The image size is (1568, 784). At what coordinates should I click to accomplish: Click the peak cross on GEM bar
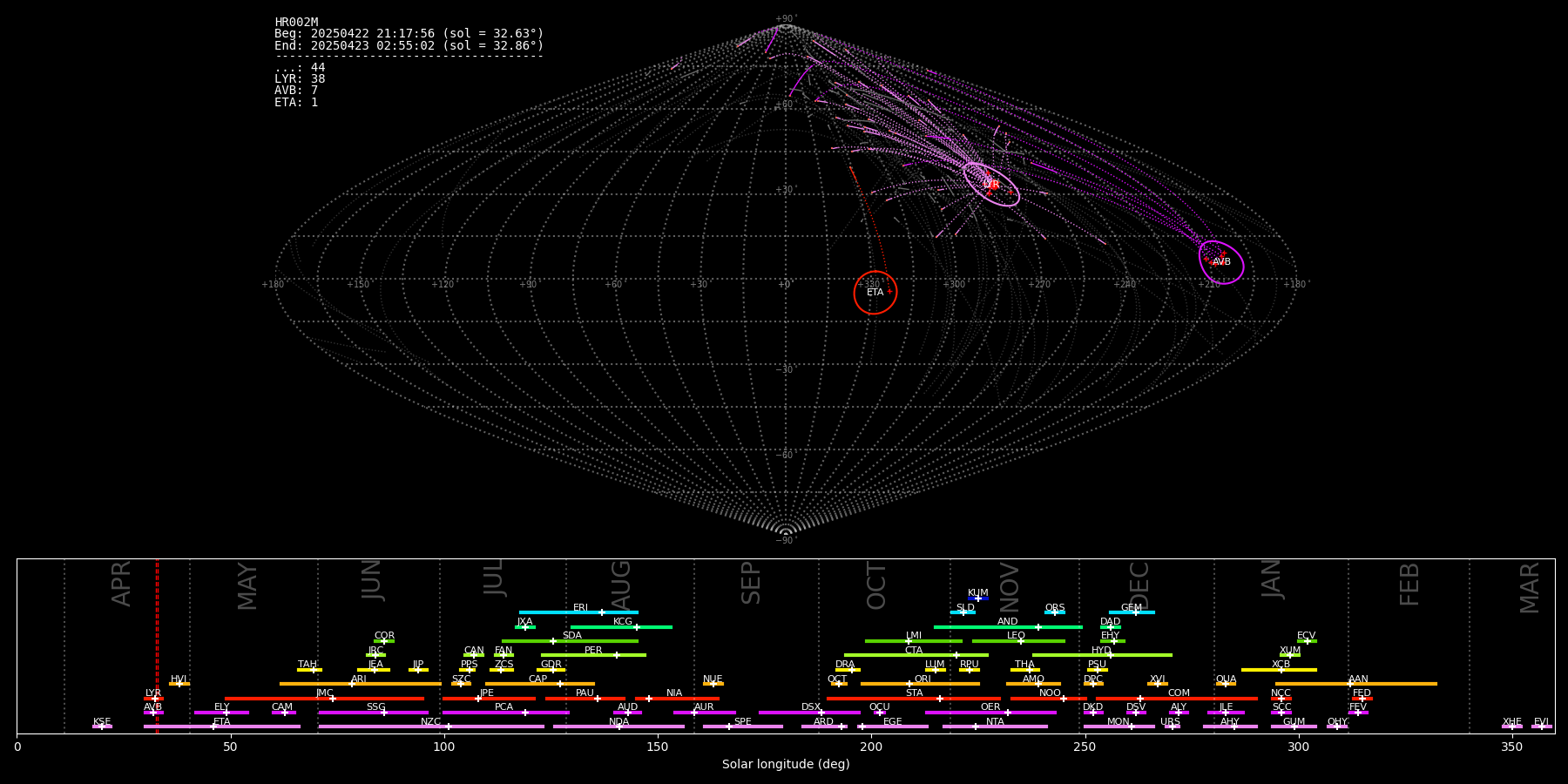[1135, 612]
